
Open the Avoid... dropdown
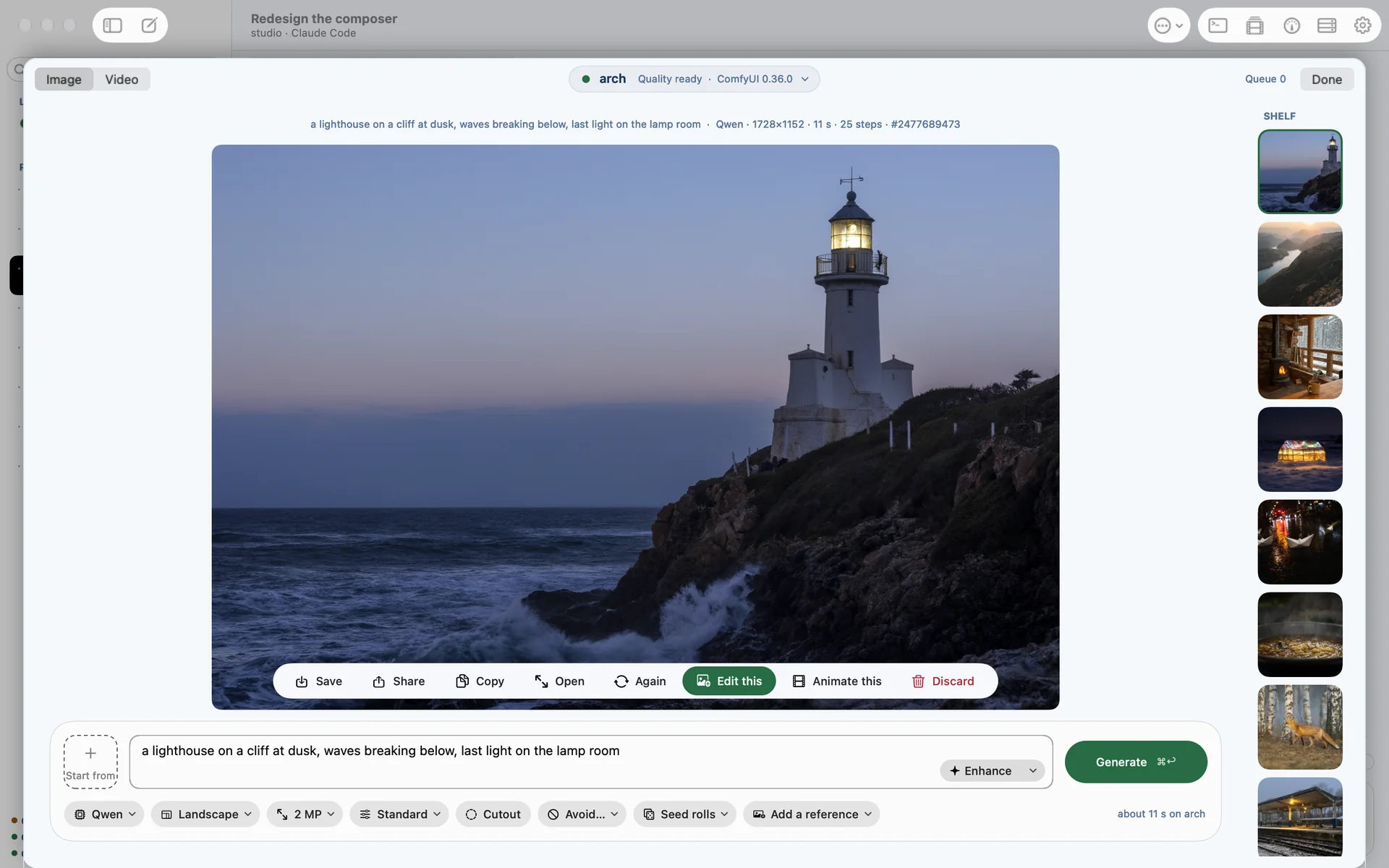pos(582,814)
